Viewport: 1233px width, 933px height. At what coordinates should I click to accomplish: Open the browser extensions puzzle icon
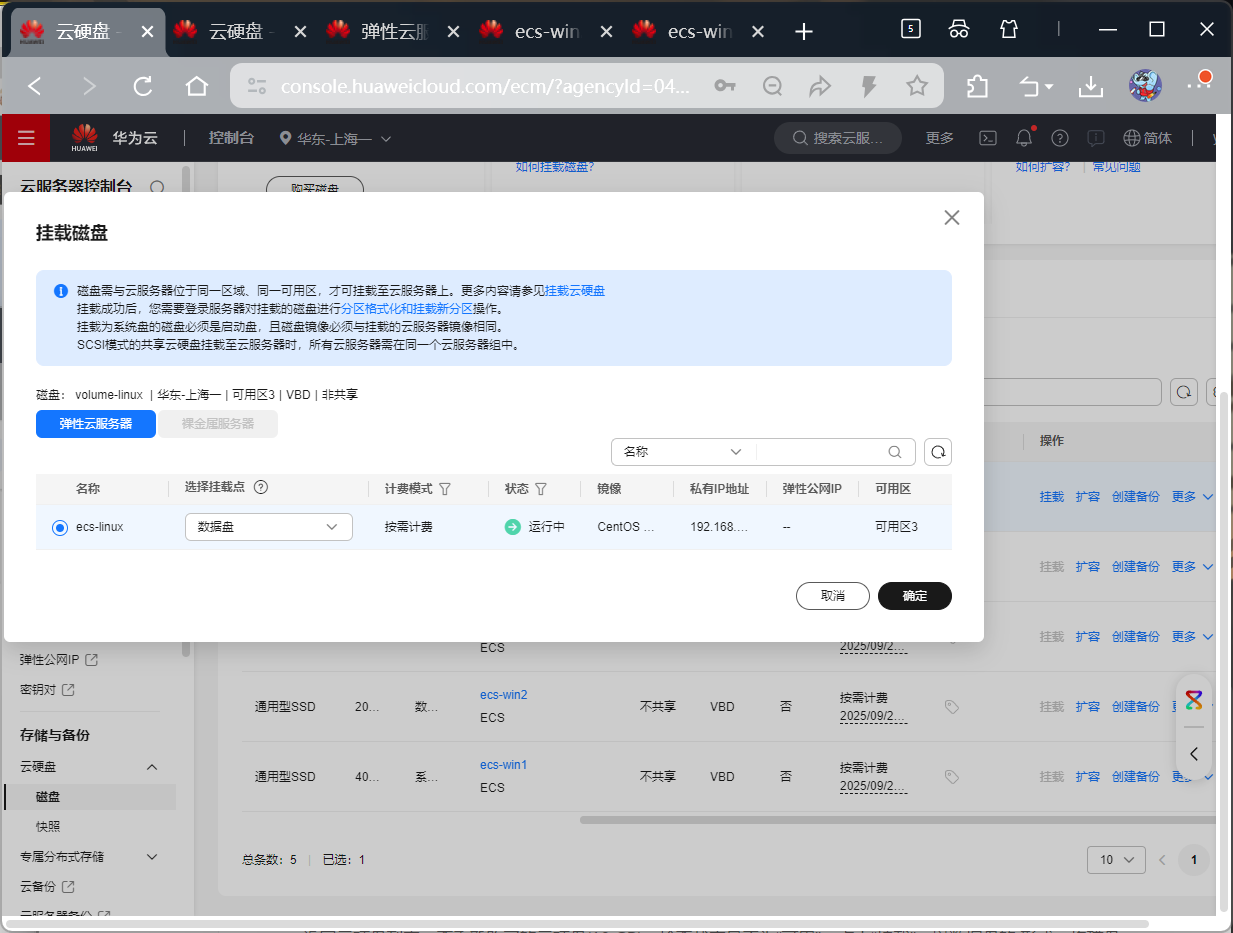978,87
